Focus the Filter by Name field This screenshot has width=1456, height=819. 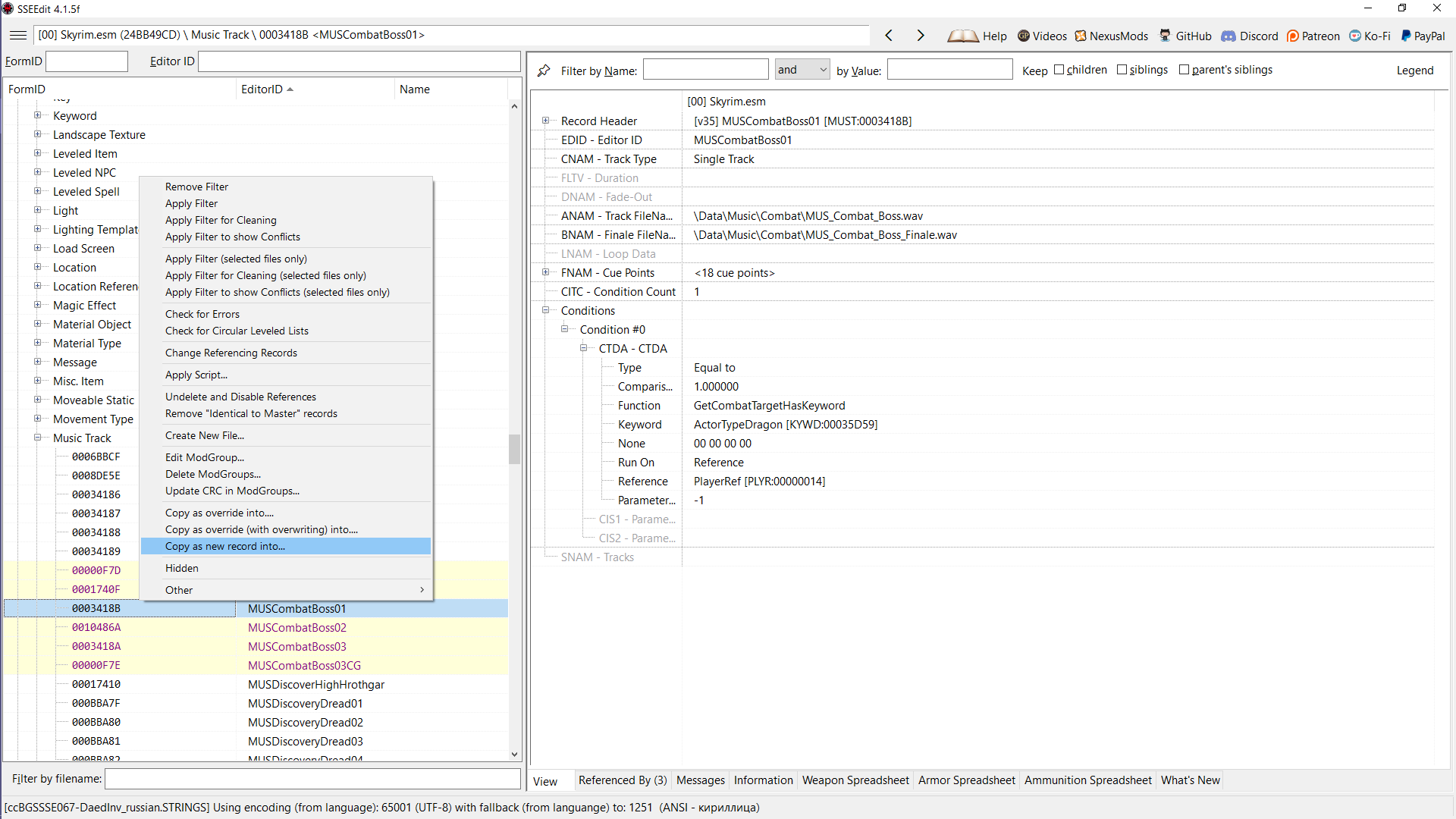706,70
